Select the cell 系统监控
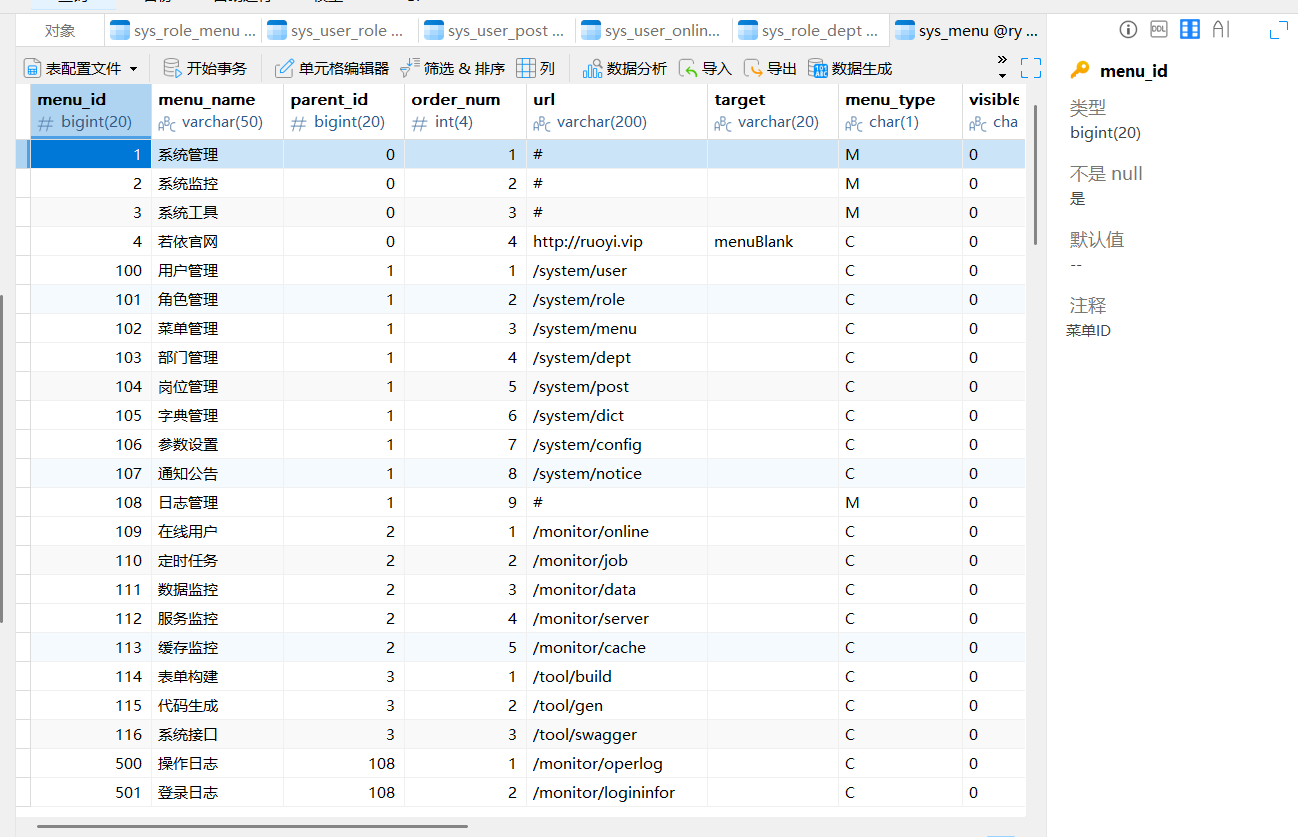The width and height of the screenshot is (1298, 837). 218,183
